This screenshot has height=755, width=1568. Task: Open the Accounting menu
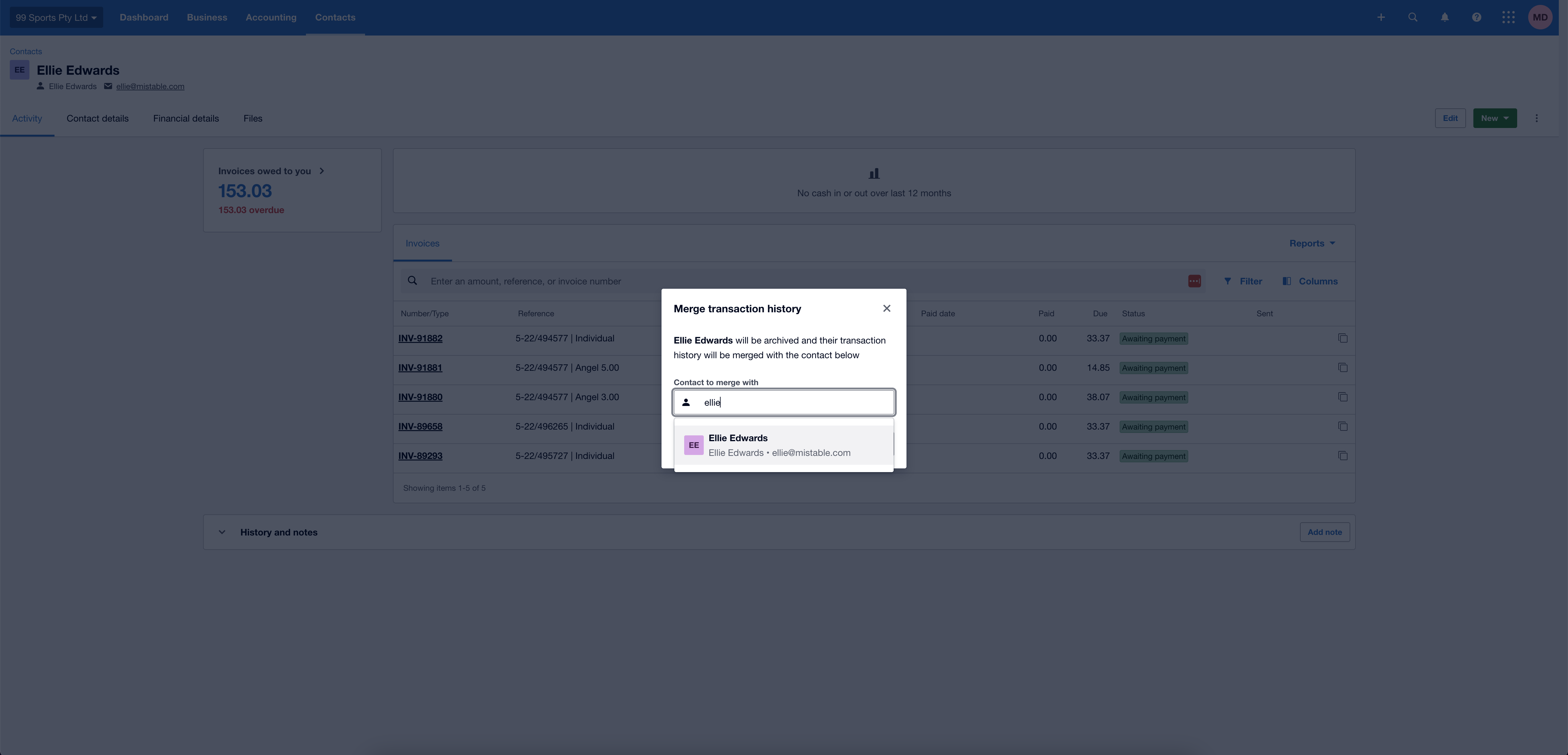click(x=271, y=18)
